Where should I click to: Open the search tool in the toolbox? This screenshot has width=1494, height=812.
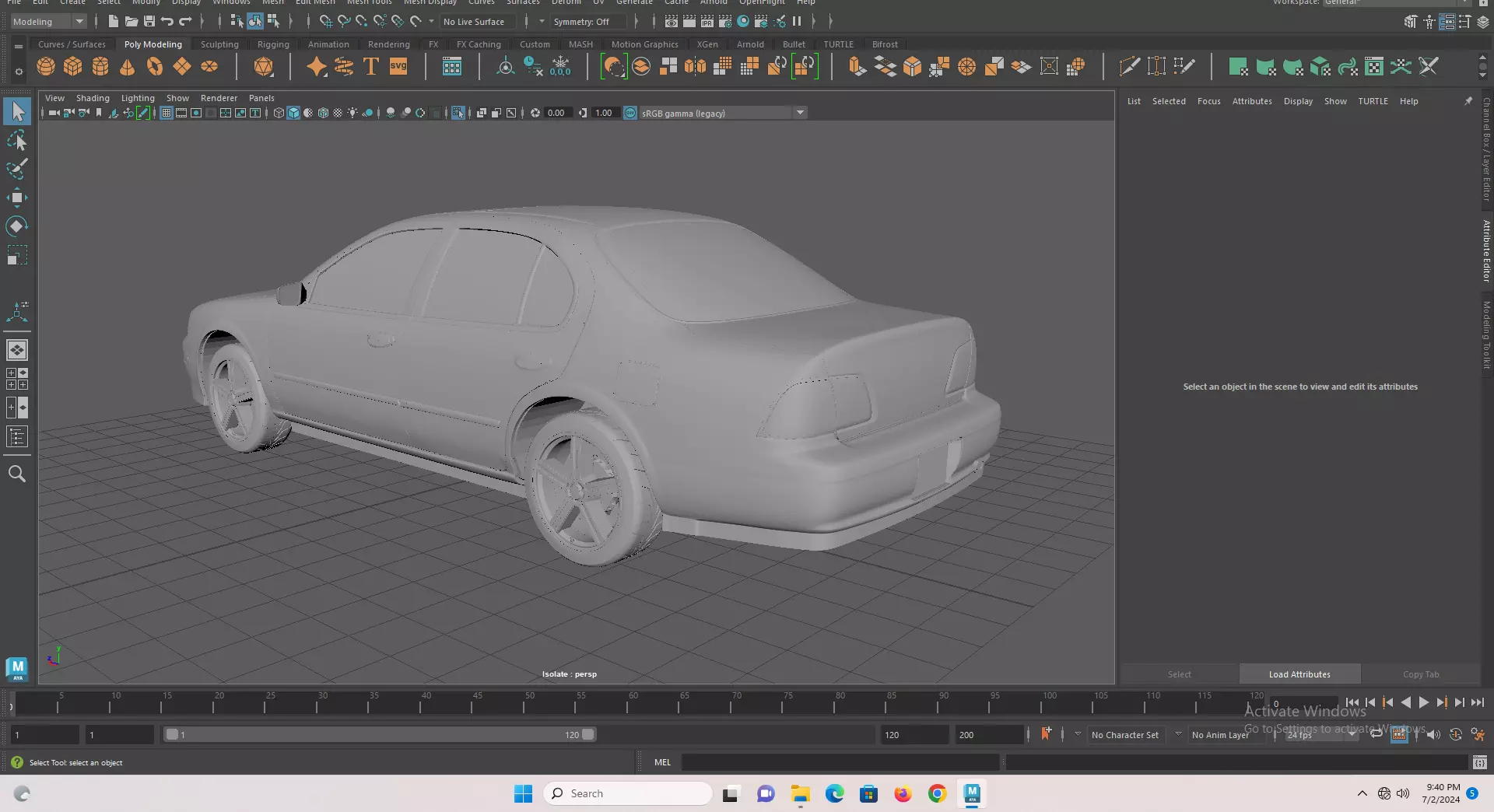17,474
